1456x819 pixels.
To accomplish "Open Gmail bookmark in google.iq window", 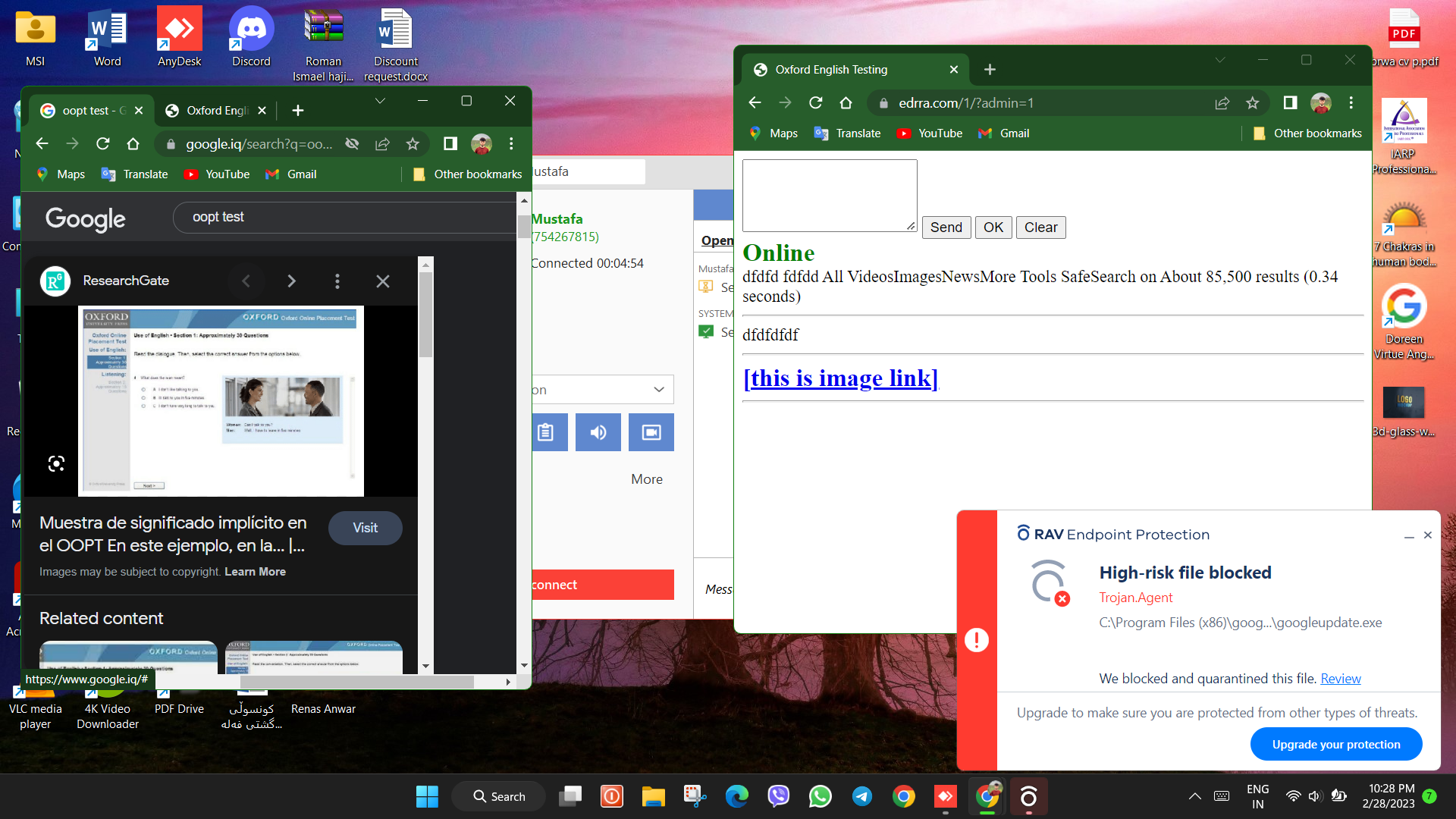I will (x=291, y=174).
